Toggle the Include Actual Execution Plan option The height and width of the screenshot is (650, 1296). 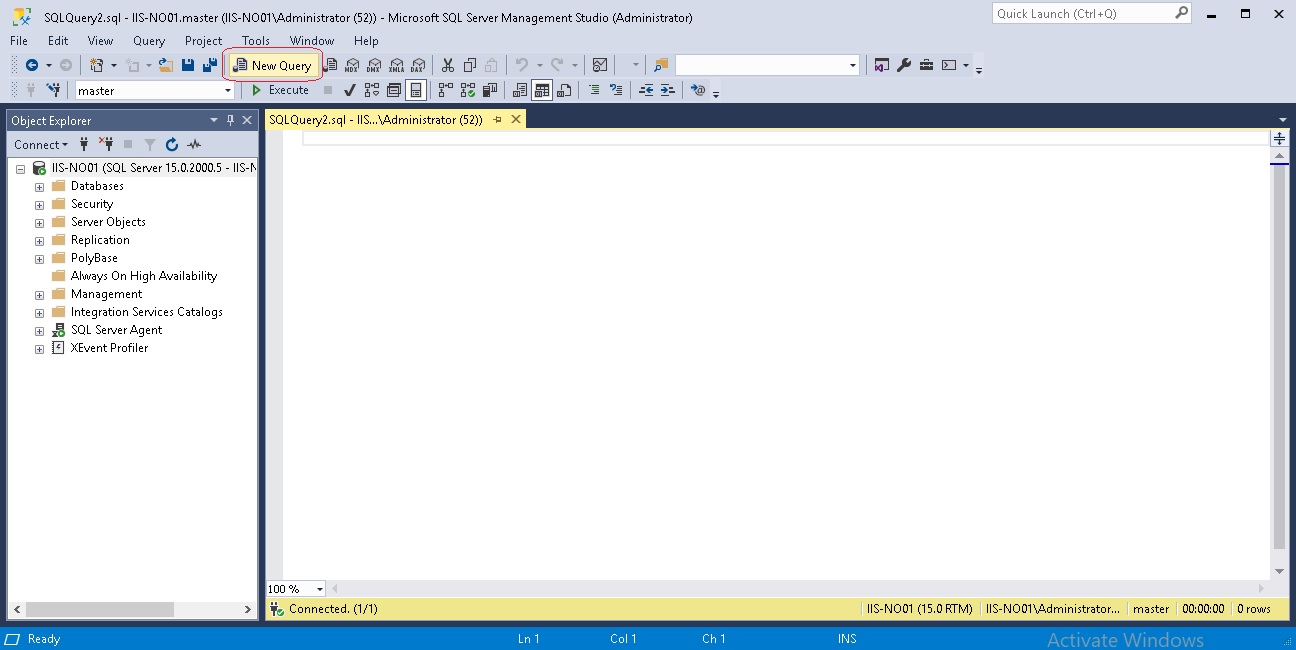tap(445, 90)
